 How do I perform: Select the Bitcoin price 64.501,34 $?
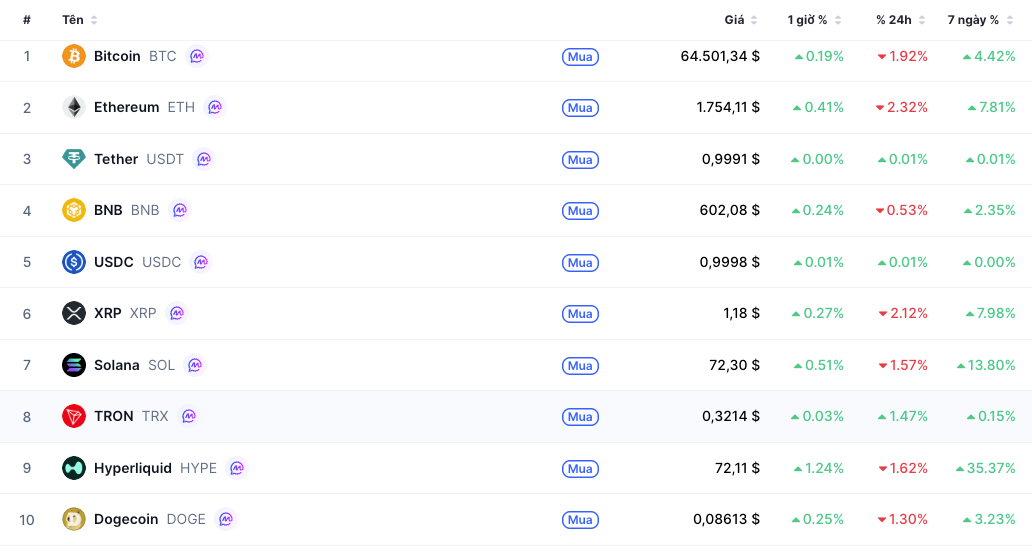pyautogui.click(x=720, y=56)
